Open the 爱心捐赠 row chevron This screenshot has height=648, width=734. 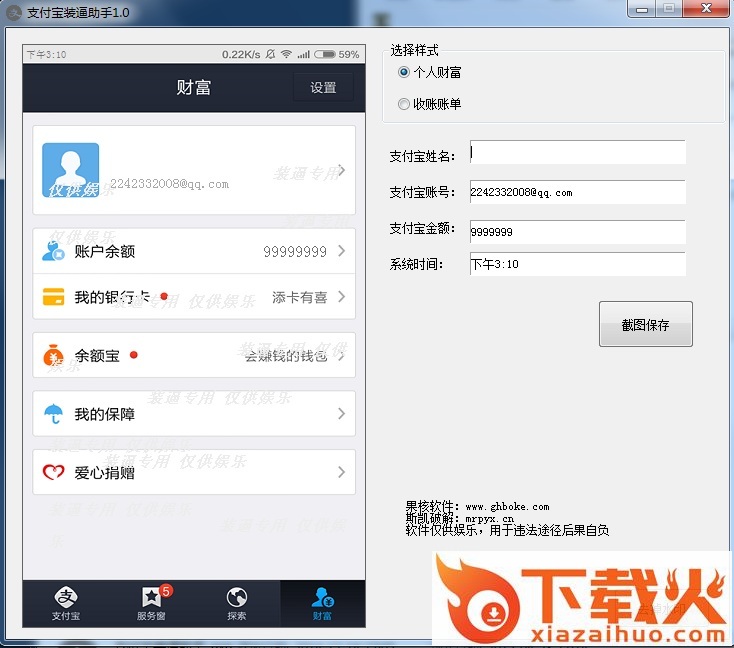pos(342,472)
